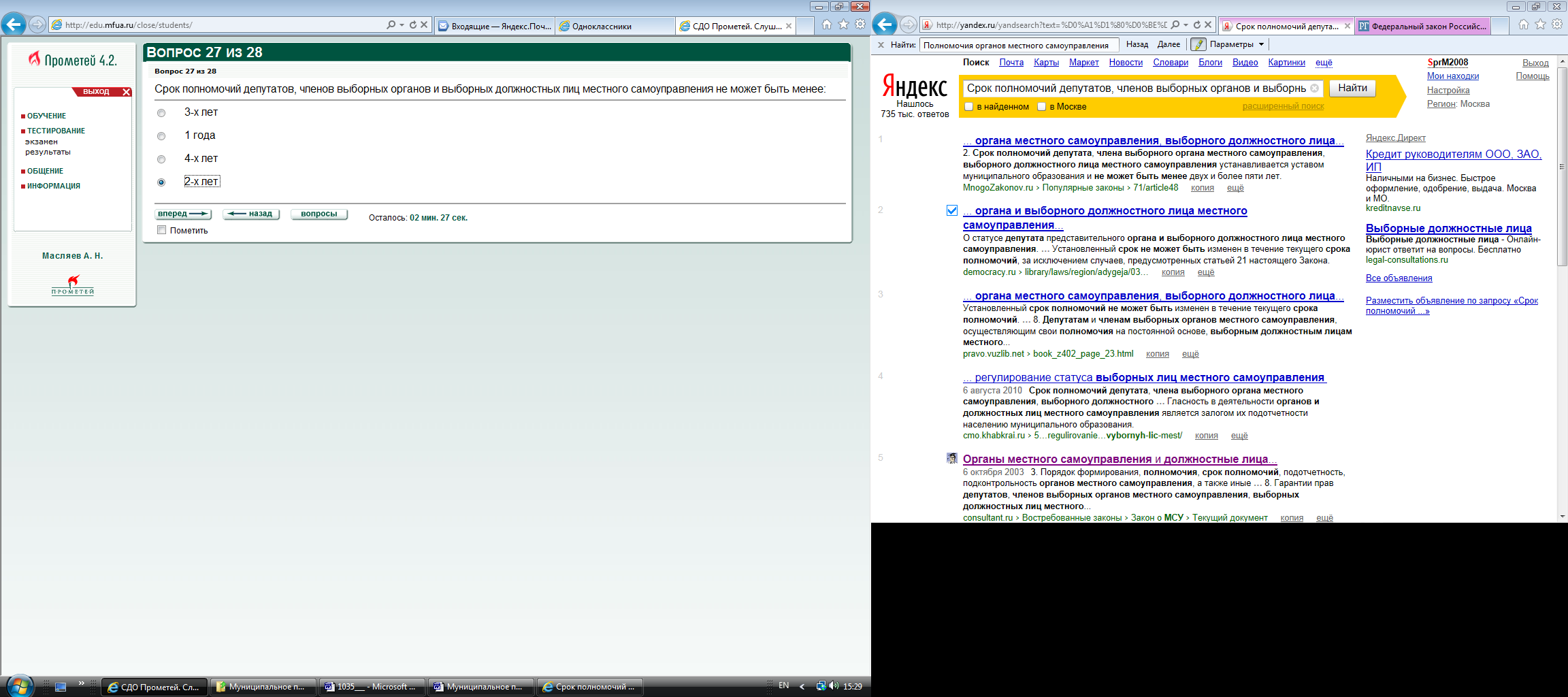Image resolution: width=1568 pixels, height=697 pixels.
Task: Show hidden system tray icons
Action: (802, 686)
